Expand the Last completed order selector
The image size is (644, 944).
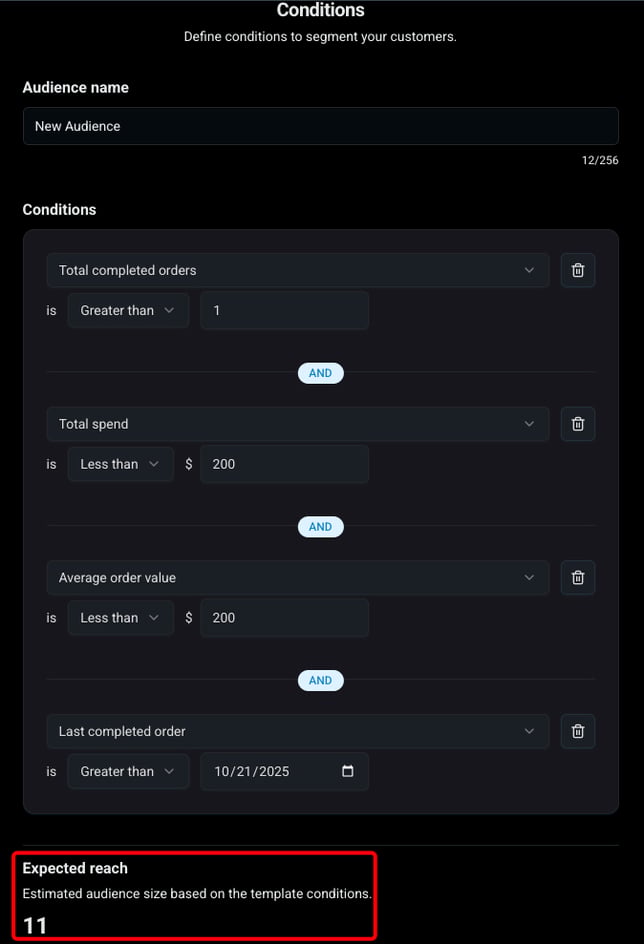pyautogui.click(x=297, y=731)
